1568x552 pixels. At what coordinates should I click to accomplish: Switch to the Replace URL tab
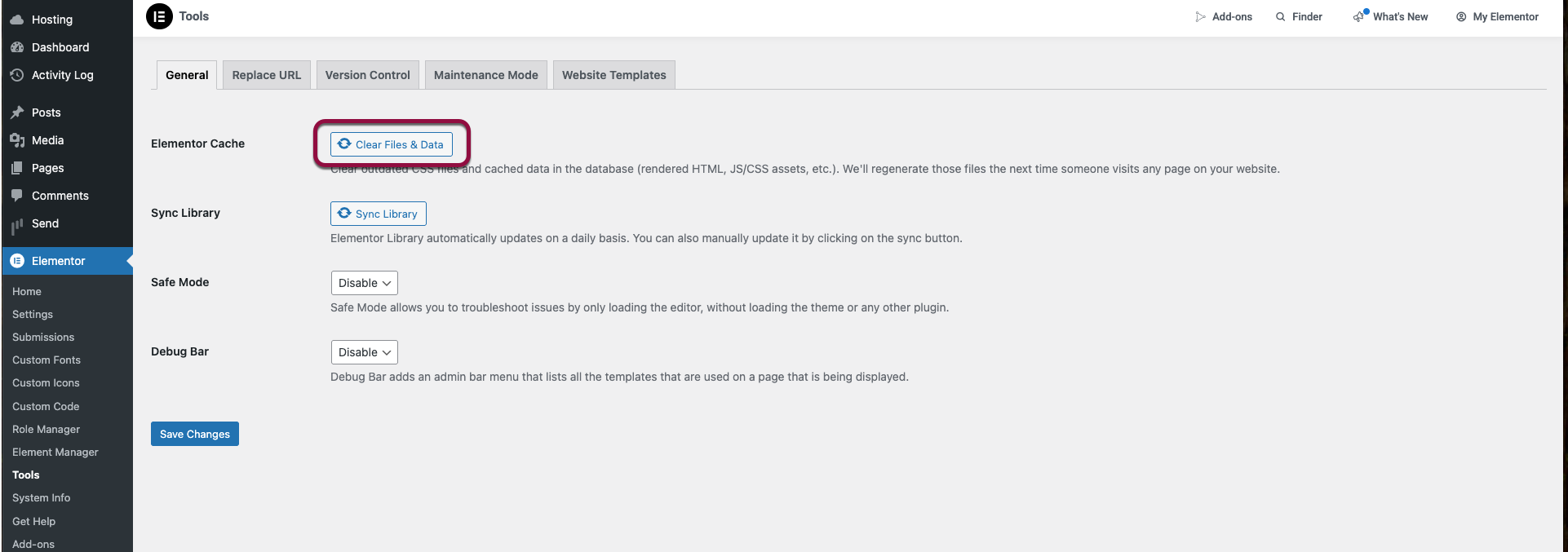point(267,75)
